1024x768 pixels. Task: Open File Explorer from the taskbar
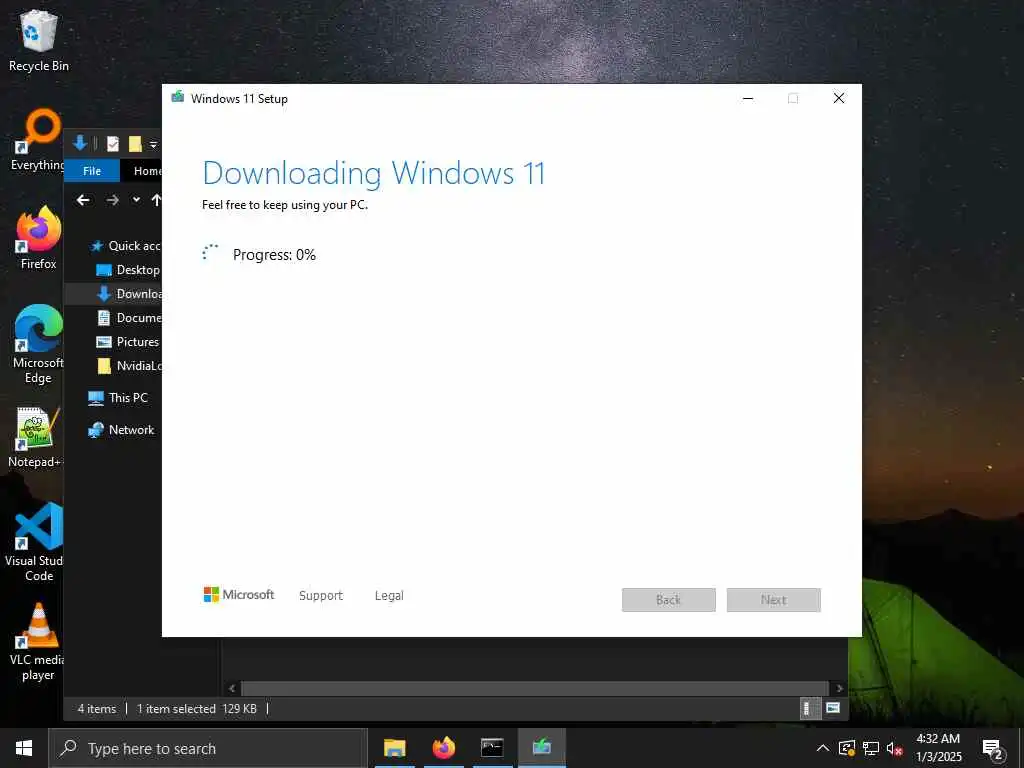click(x=394, y=748)
